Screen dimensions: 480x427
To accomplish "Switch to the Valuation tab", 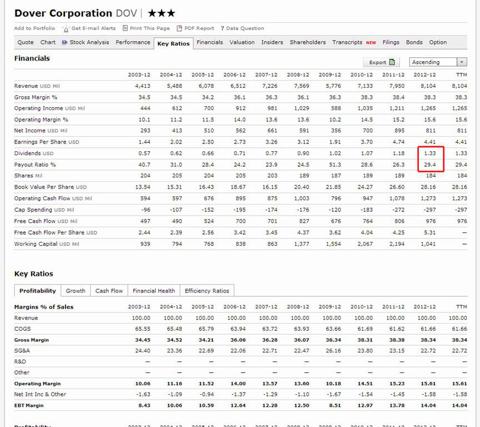I will coord(242,42).
